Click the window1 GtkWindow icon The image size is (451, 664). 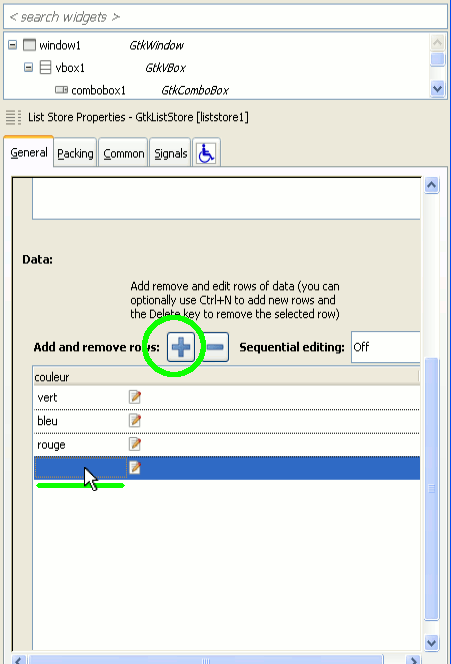29,45
